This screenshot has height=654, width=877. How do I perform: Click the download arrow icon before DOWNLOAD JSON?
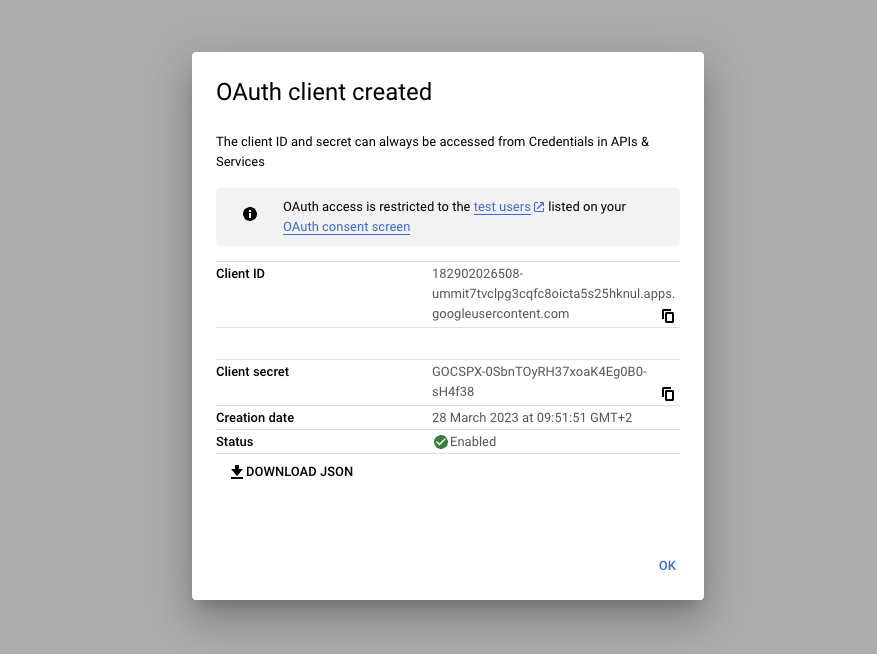pyautogui.click(x=237, y=470)
